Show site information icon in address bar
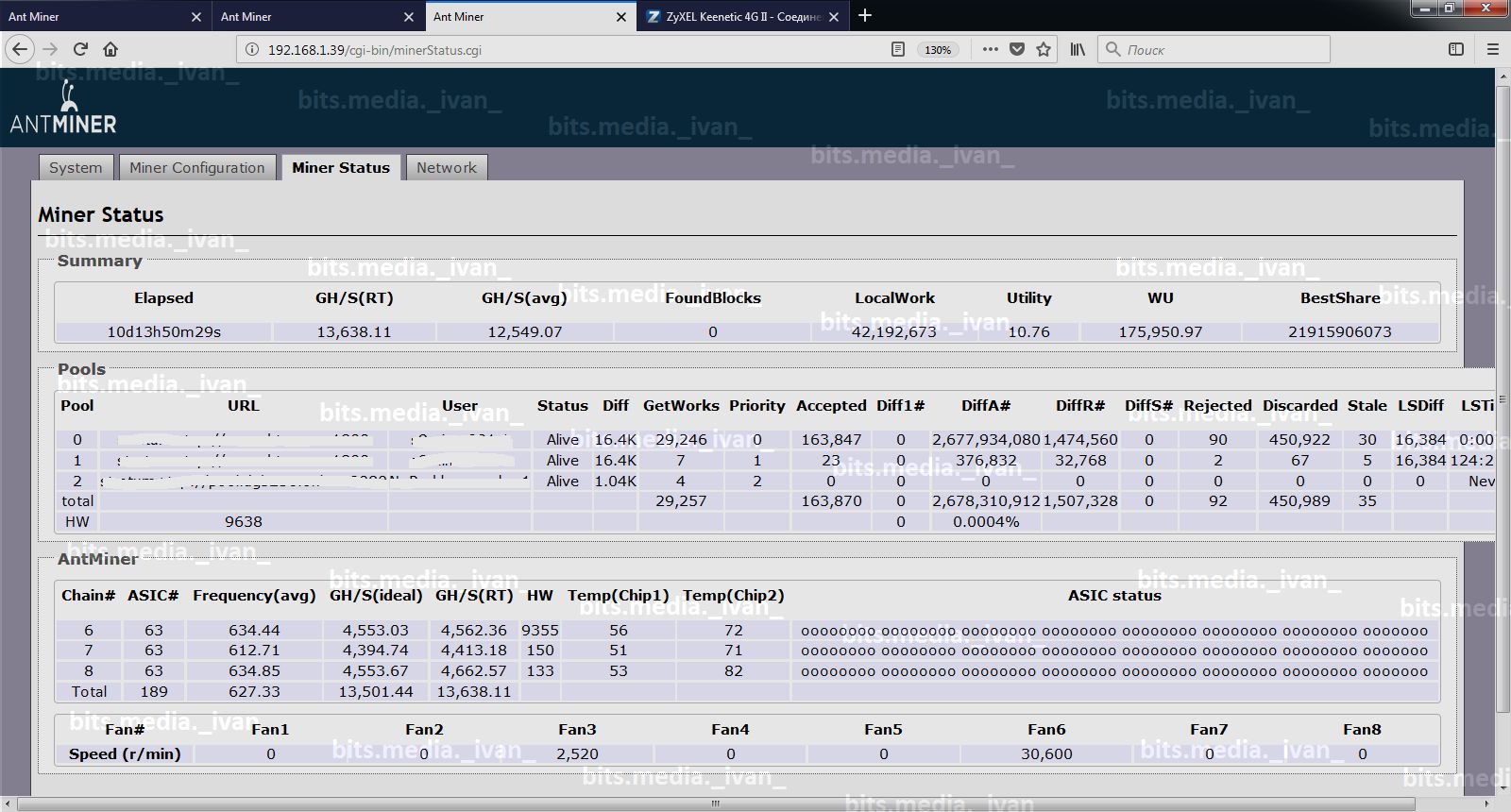1511x812 pixels. (x=252, y=49)
